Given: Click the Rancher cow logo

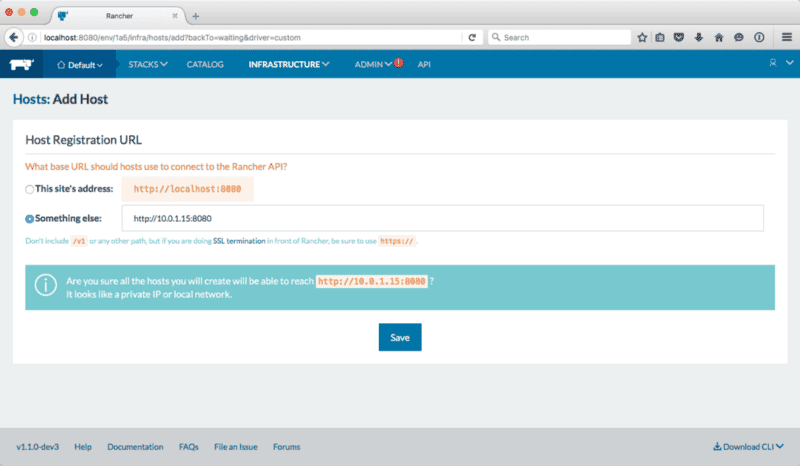Looking at the screenshot, I should [22, 64].
